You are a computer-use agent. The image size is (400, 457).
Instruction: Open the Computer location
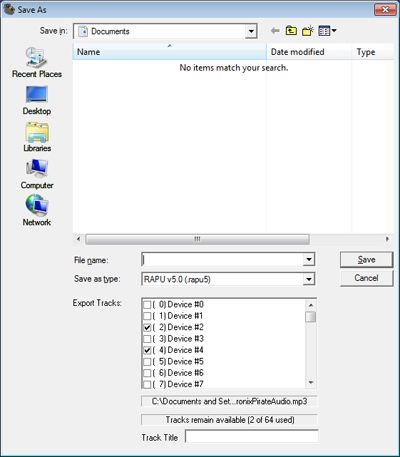coord(37,175)
